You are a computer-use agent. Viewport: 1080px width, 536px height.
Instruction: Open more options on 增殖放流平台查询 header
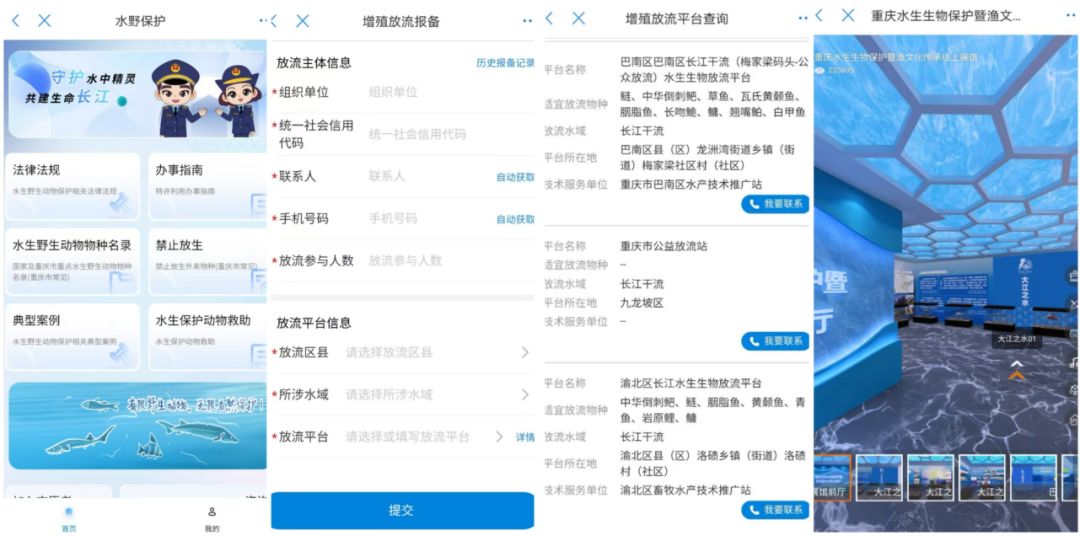point(803,19)
